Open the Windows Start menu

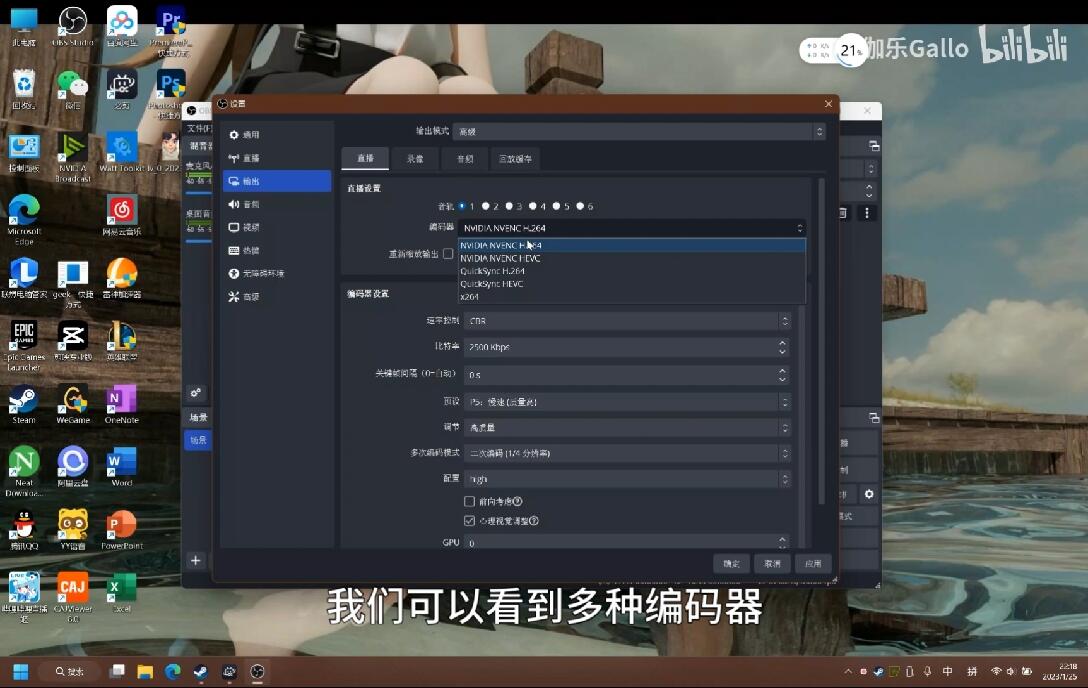pyautogui.click(x=21, y=671)
